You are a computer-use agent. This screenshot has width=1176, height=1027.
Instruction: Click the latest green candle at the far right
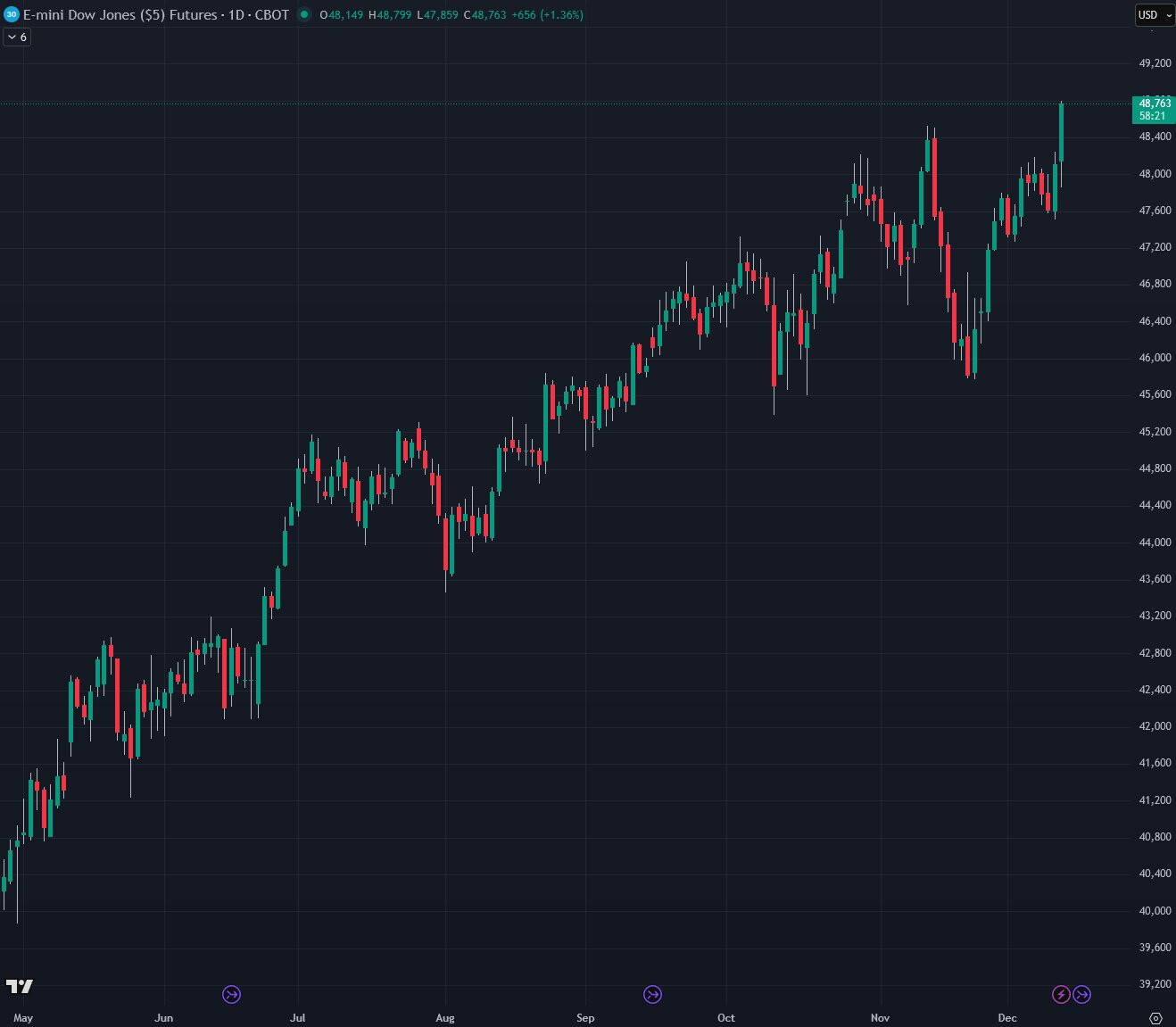click(x=1061, y=132)
